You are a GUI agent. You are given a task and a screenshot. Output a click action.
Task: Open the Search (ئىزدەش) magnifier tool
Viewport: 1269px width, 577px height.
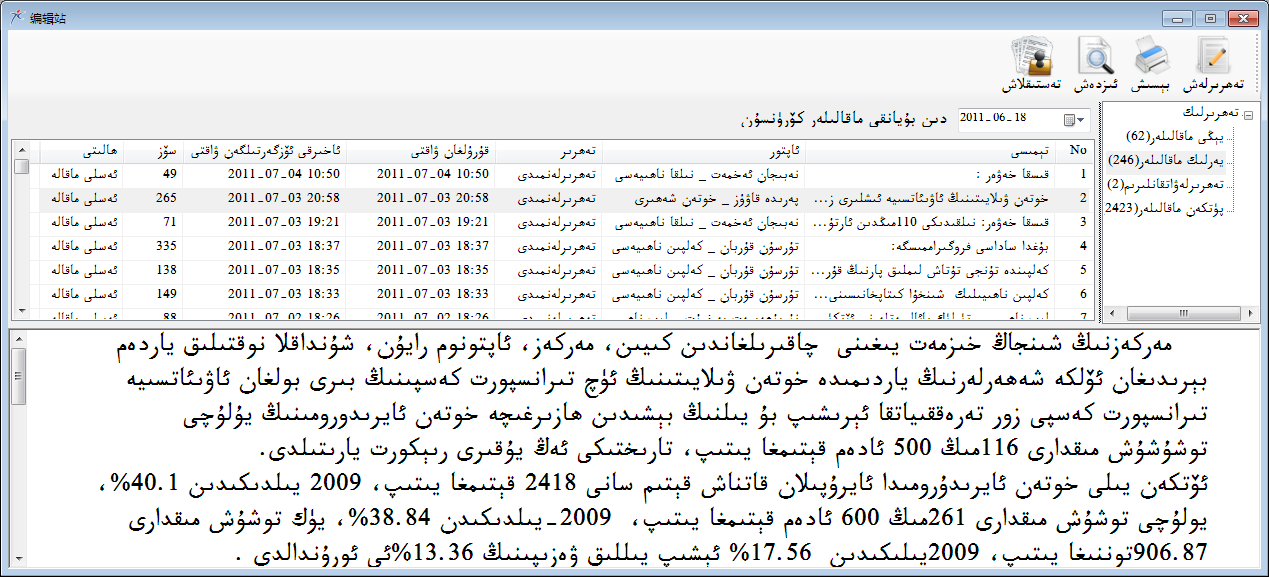pos(1096,58)
